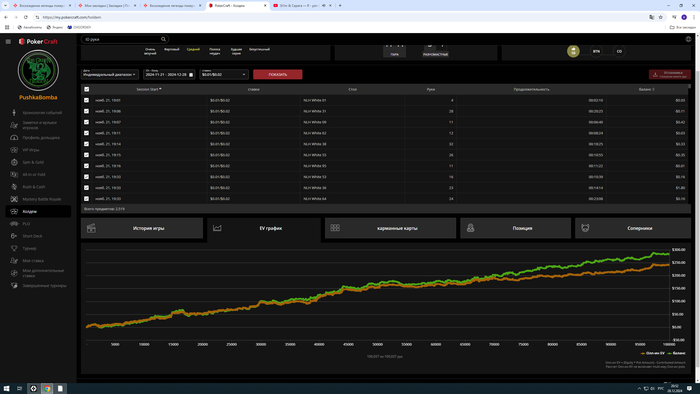Click the РАЗНОМАСТНЫЕ hand type tile
Viewport: 700px width, 394px height.
435,50
